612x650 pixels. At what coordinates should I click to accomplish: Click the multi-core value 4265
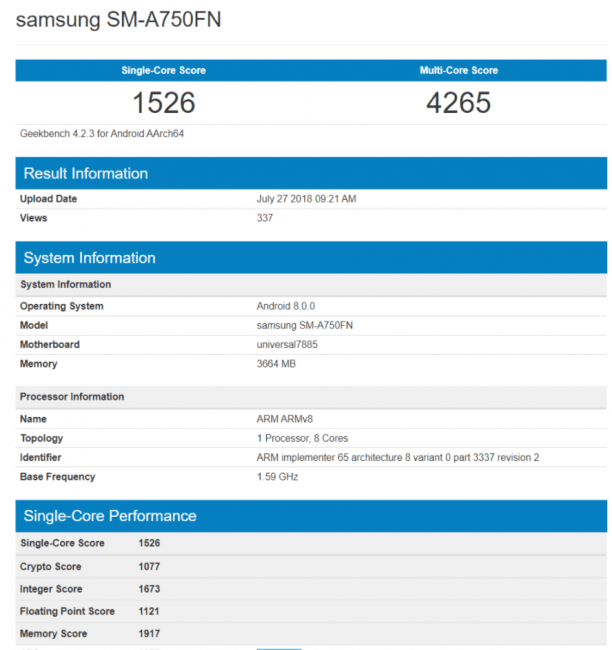(x=459, y=102)
